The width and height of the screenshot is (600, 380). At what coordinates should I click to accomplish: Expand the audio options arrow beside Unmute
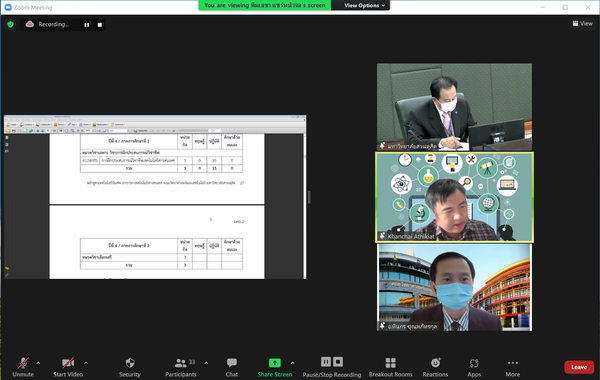pos(38,363)
